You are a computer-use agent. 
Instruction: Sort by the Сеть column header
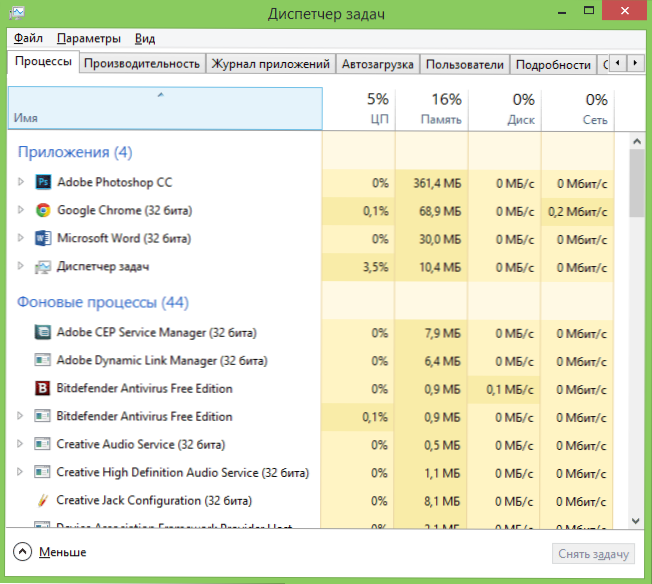click(578, 109)
